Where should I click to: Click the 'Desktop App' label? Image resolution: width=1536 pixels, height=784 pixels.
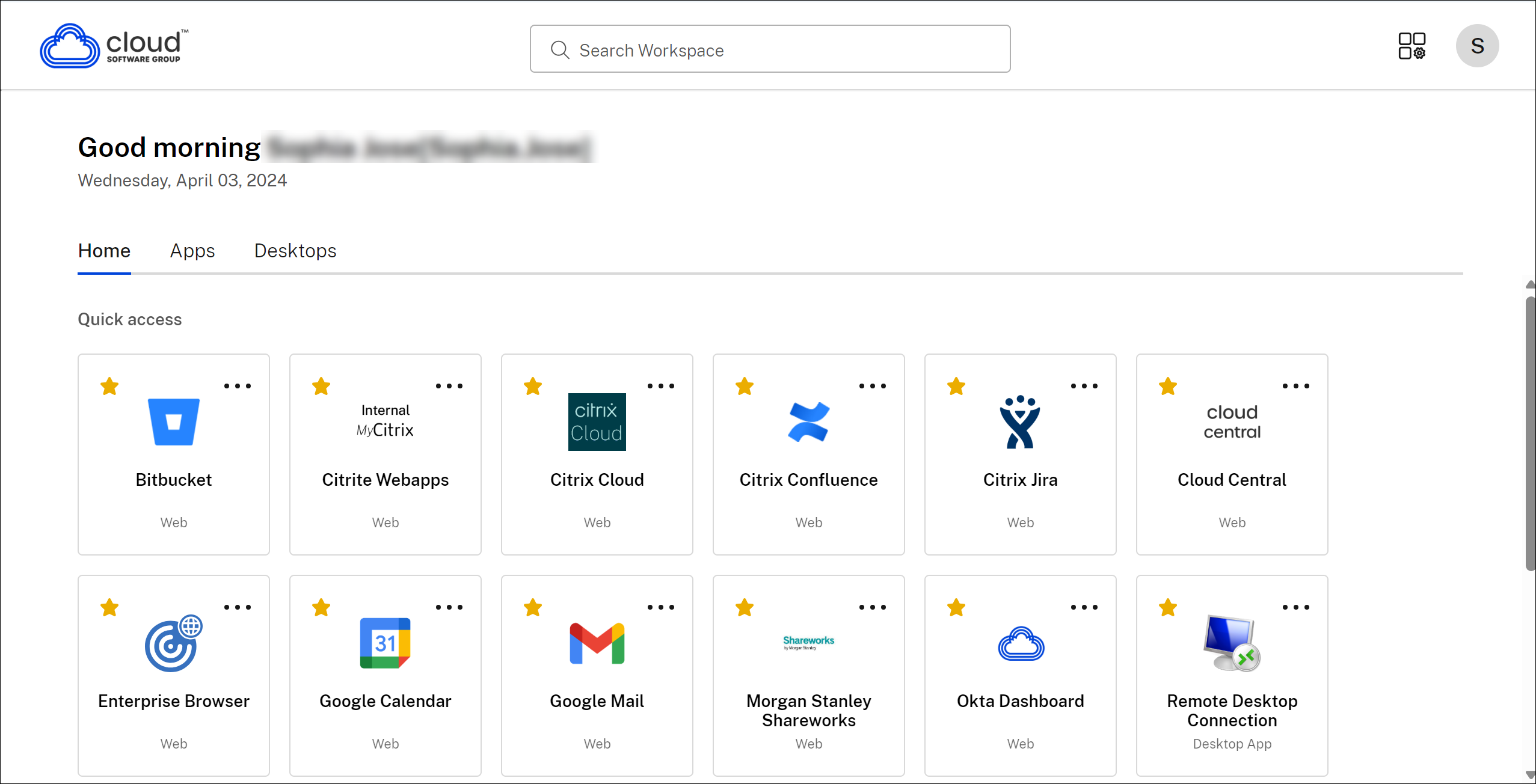tap(1232, 744)
